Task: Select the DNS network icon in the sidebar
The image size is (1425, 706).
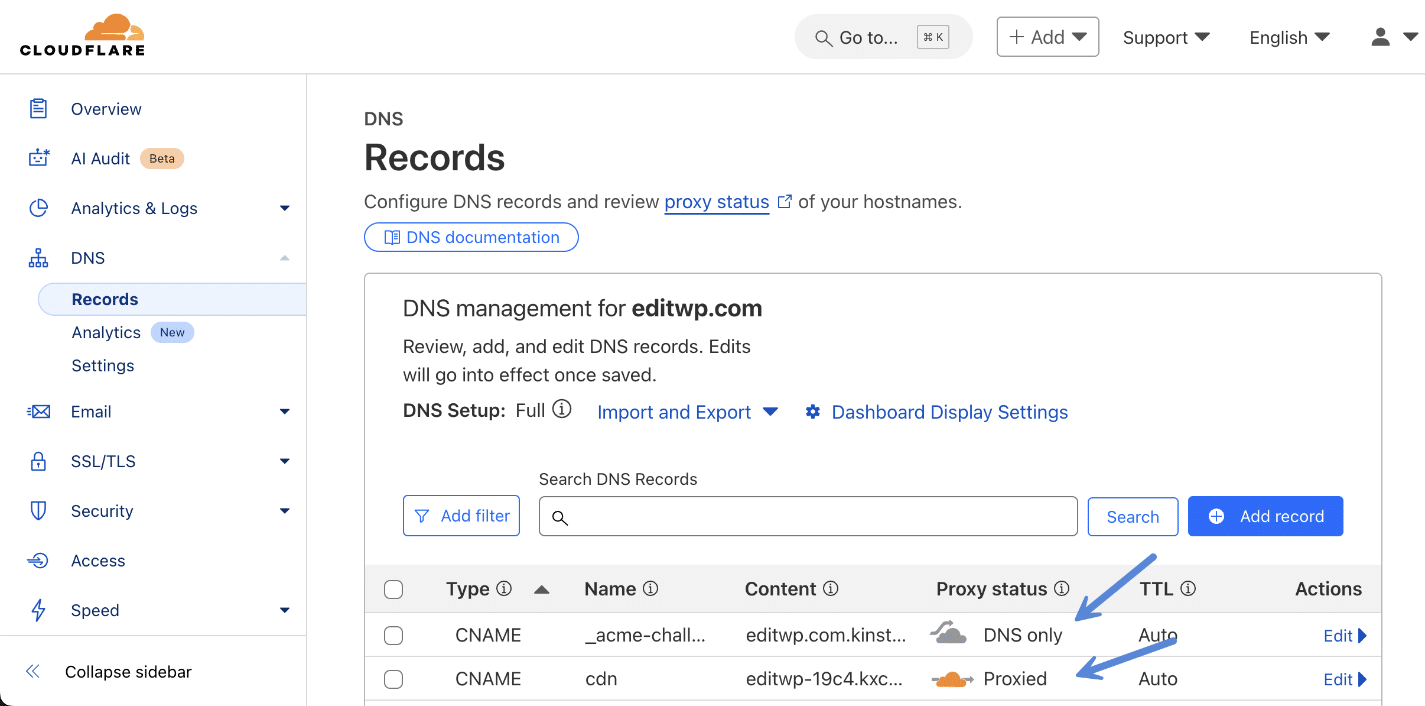Action: pyautogui.click(x=37, y=257)
